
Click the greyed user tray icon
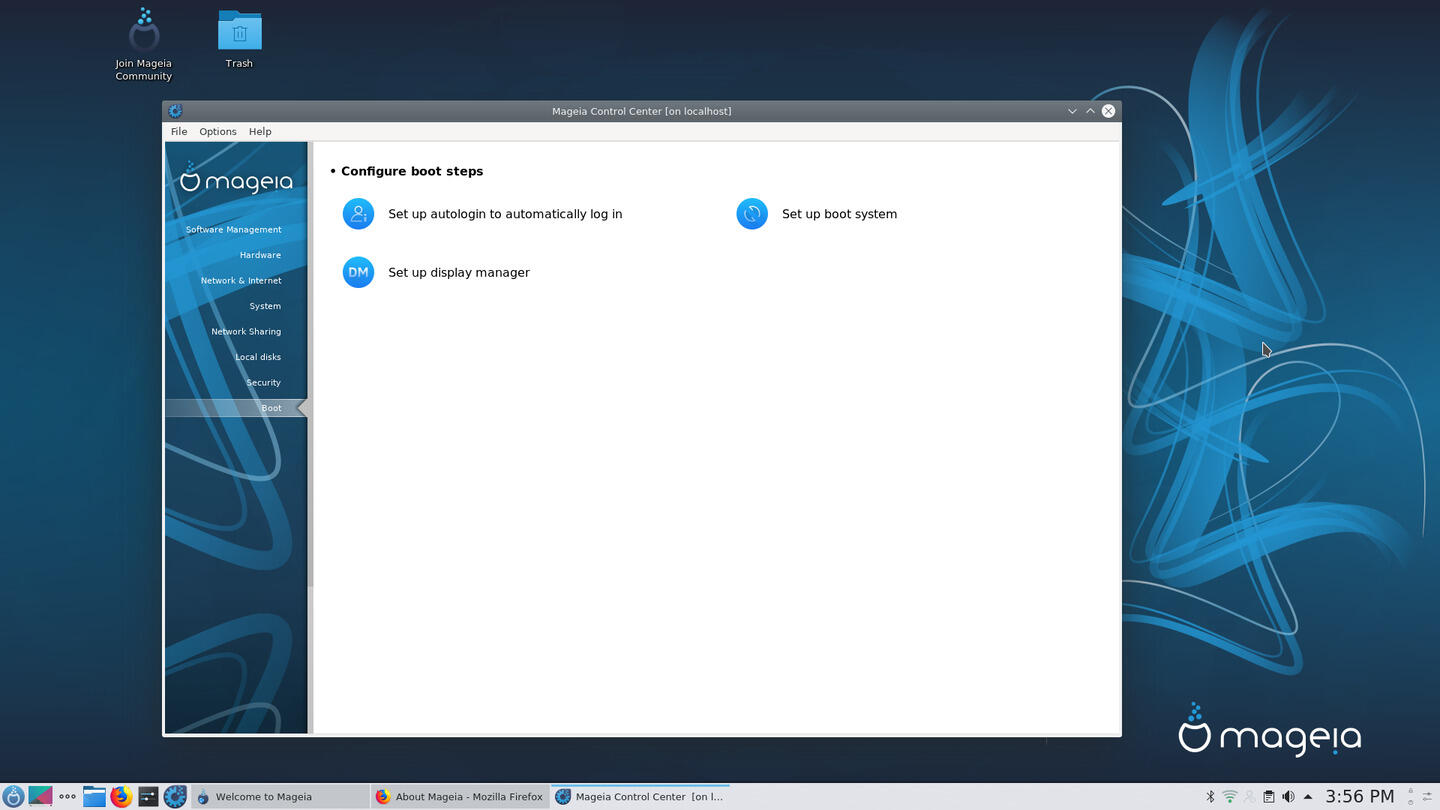[1249, 797]
